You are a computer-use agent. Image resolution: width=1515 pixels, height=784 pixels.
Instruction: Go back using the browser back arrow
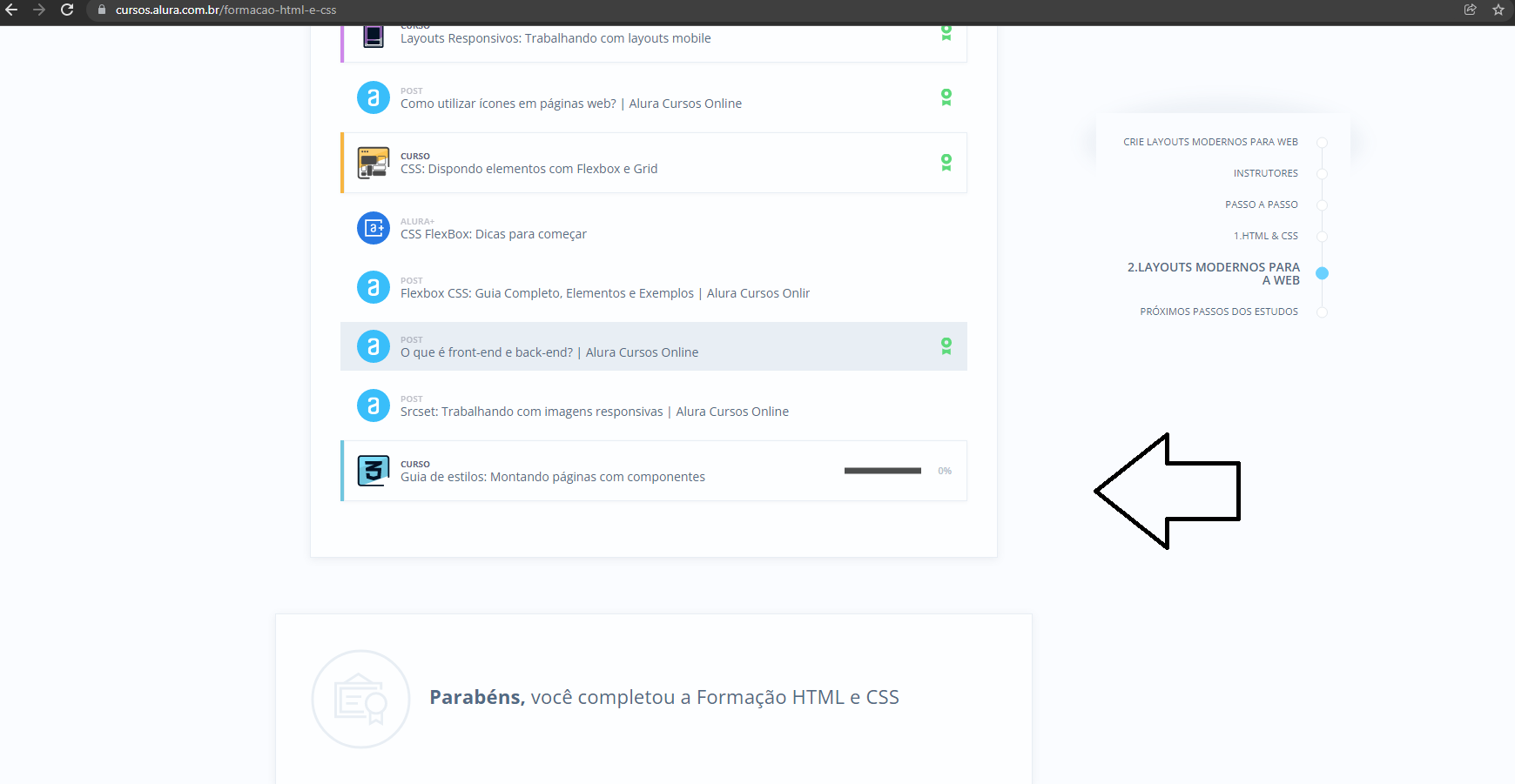11,10
